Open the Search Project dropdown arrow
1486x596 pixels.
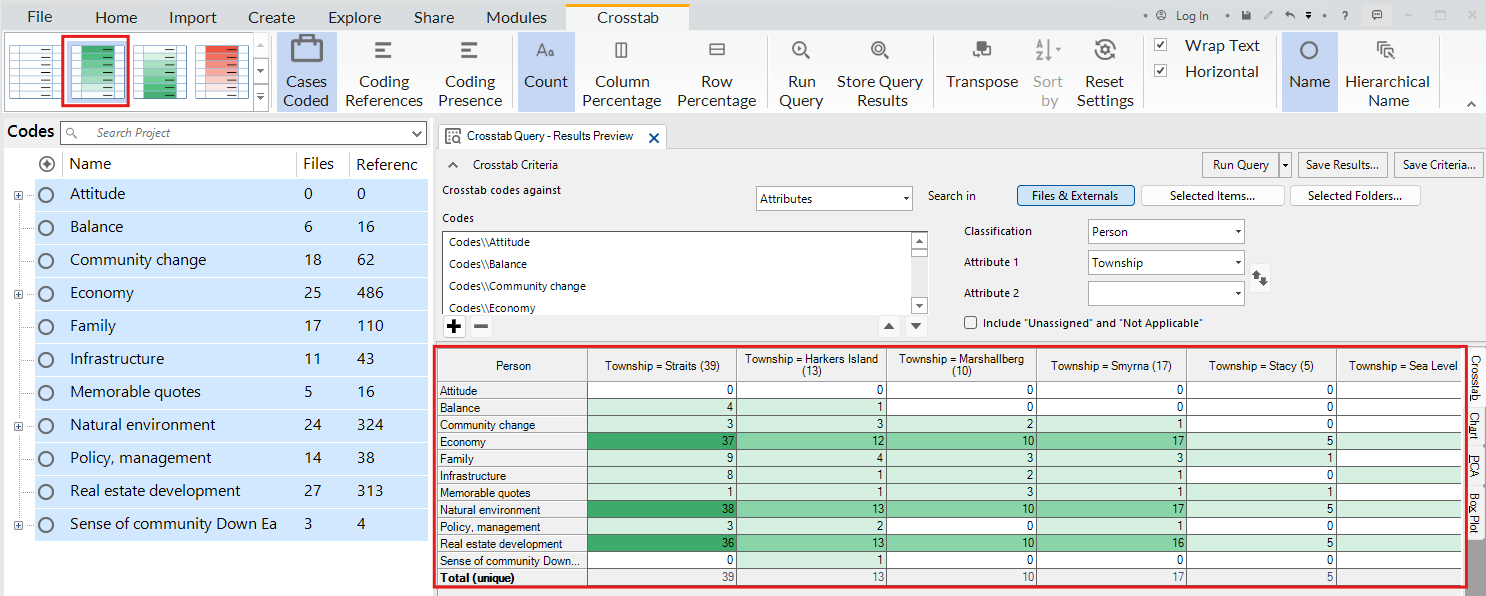(x=418, y=133)
